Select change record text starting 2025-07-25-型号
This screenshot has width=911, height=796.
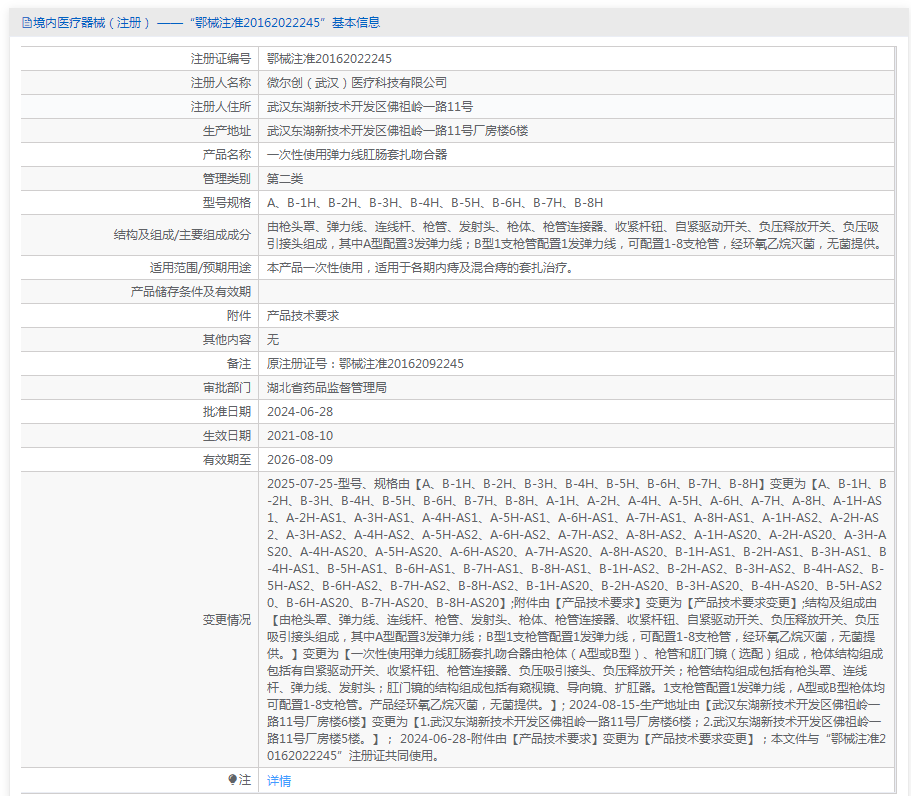[x=577, y=620]
